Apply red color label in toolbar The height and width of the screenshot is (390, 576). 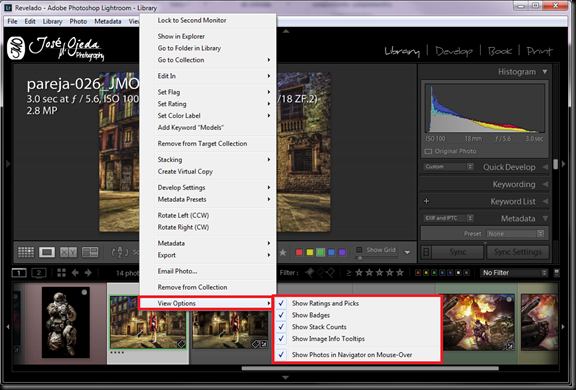299,252
